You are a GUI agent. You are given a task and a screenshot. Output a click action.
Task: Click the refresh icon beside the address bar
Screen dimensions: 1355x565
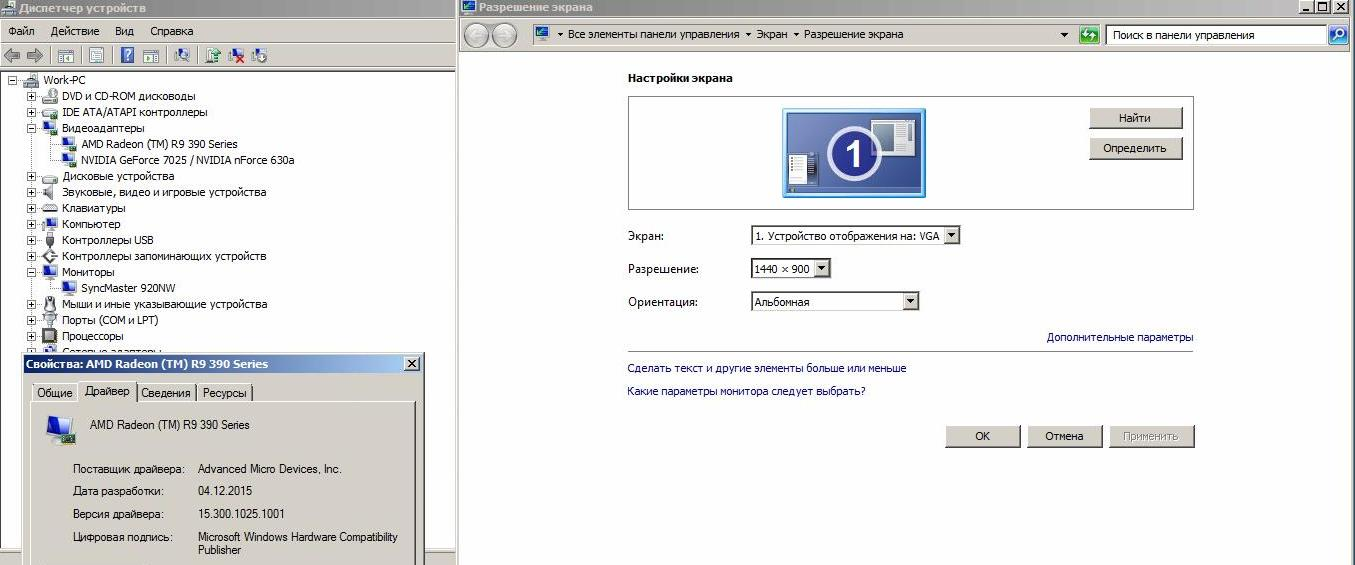(1089, 35)
